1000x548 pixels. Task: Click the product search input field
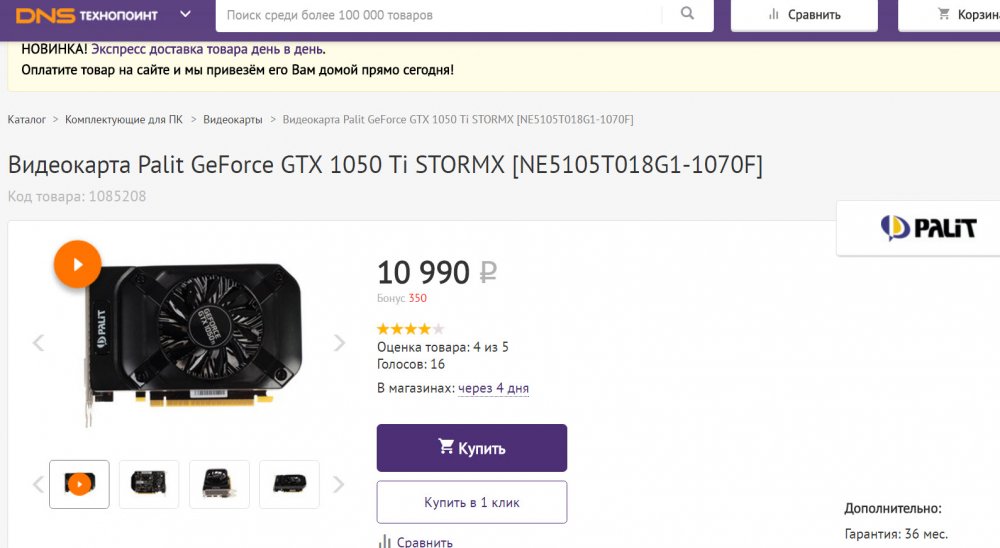click(440, 15)
